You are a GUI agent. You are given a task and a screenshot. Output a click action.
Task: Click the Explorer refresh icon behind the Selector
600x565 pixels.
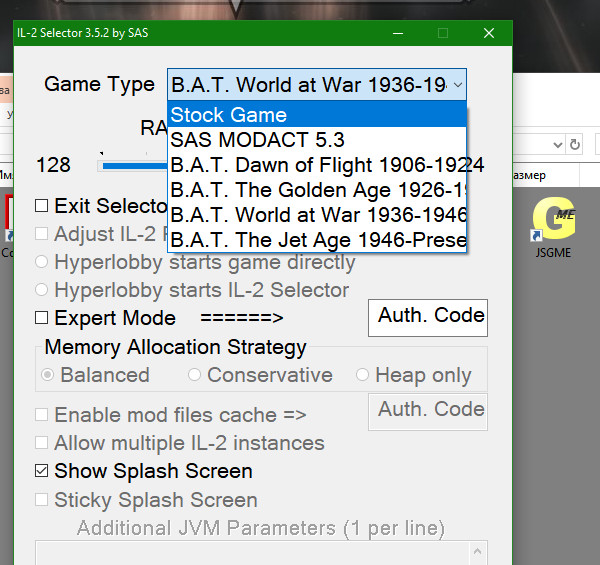pyautogui.click(x=574, y=145)
